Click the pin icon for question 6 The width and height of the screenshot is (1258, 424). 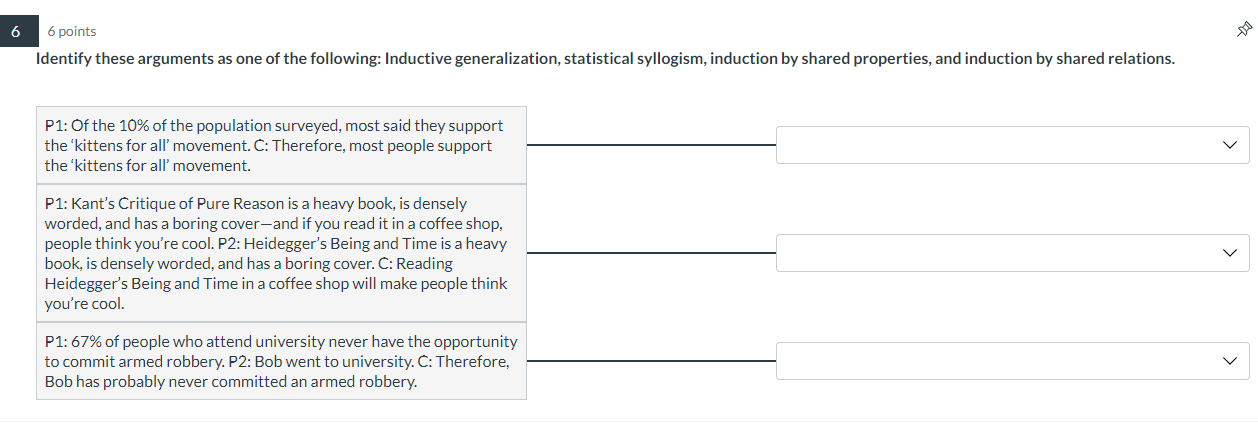pyautogui.click(x=1244, y=31)
